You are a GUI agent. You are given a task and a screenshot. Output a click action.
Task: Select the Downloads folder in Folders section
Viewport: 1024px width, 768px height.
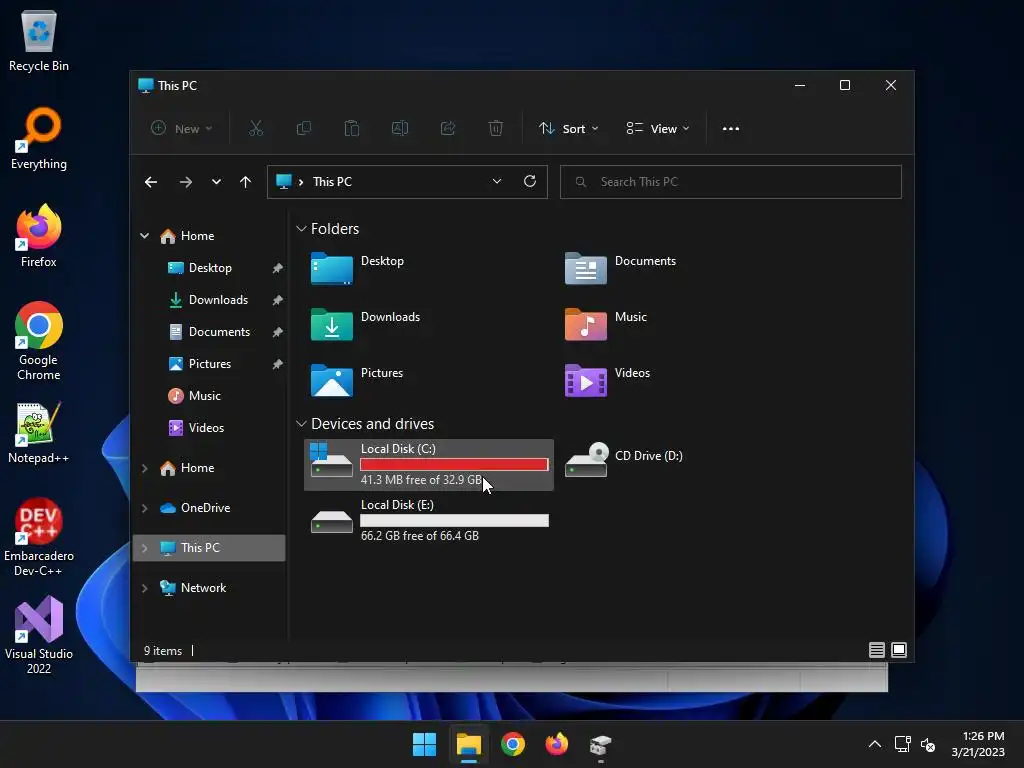tap(365, 324)
